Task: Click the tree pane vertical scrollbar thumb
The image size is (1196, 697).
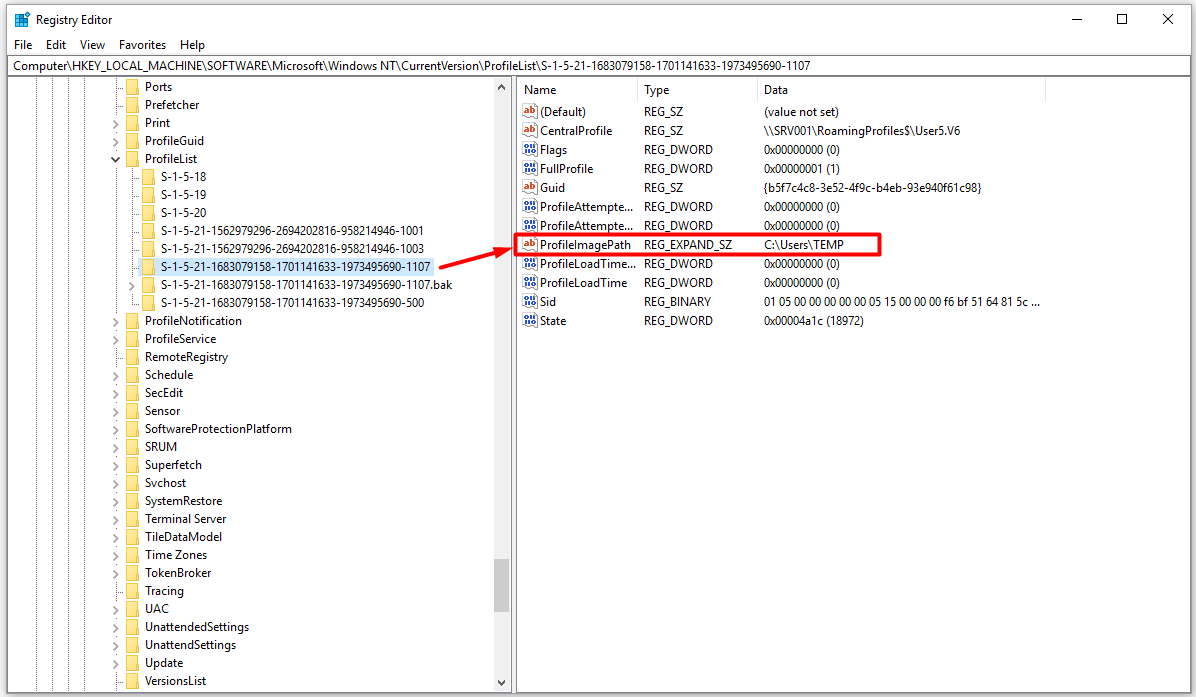Action: [501, 586]
